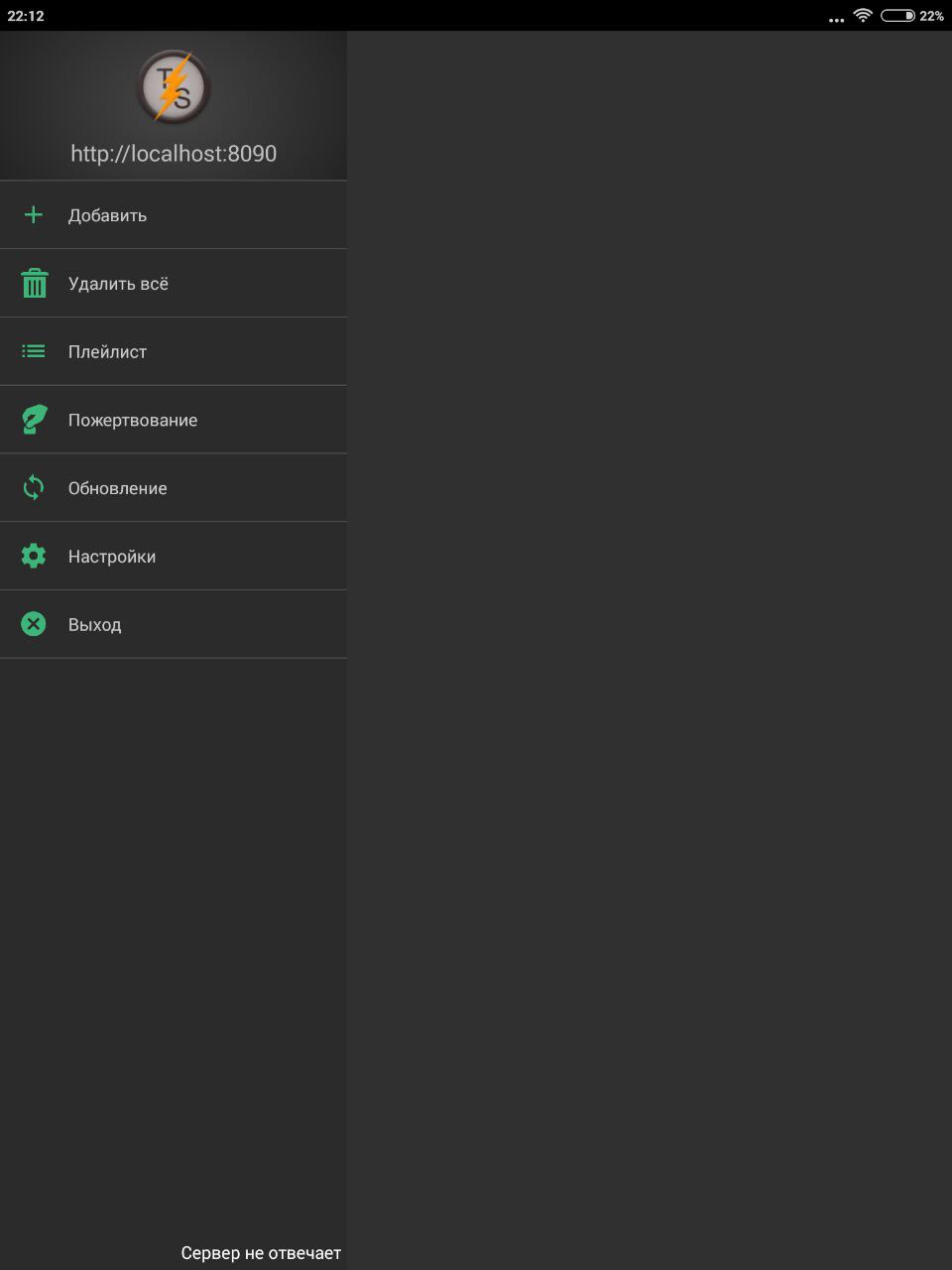Open the Добавить menu item

pos(174,214)
